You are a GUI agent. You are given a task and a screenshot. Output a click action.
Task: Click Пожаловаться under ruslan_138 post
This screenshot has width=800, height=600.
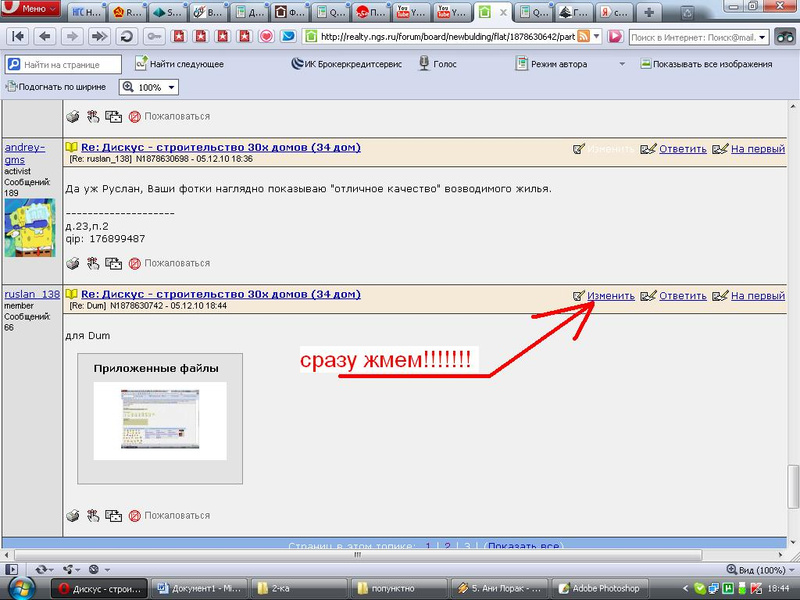pos(177,516)
